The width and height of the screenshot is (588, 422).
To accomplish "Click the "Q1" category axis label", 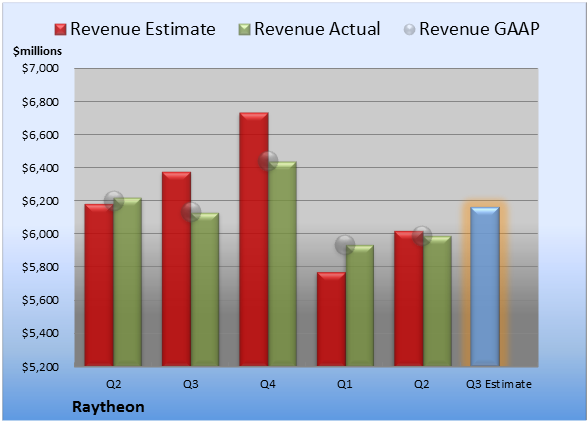I will click(x=345, y=384).
